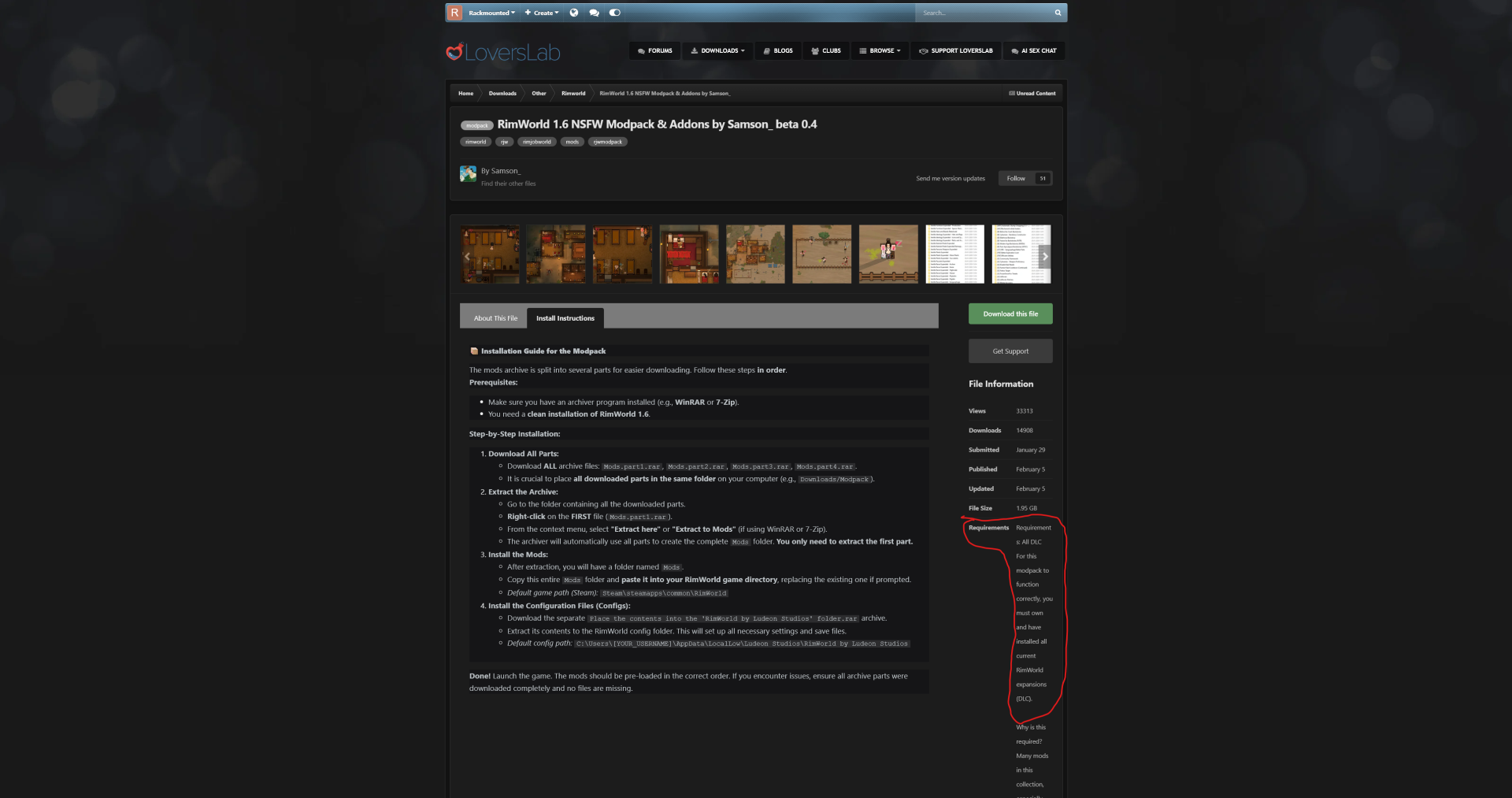Open the outdoor map fifth thumbnail

(755, 254)
